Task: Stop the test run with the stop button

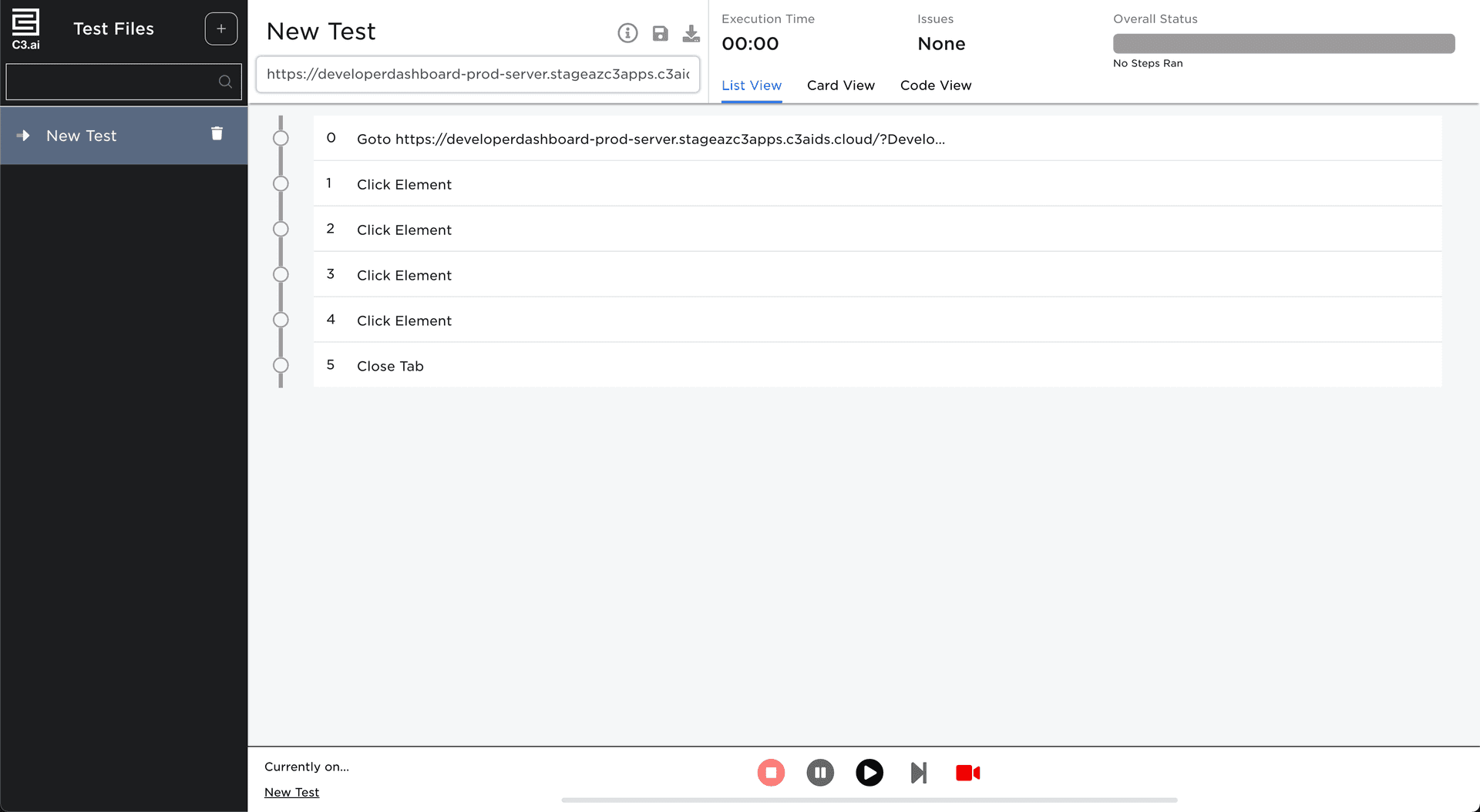Action: coord(771,772)
